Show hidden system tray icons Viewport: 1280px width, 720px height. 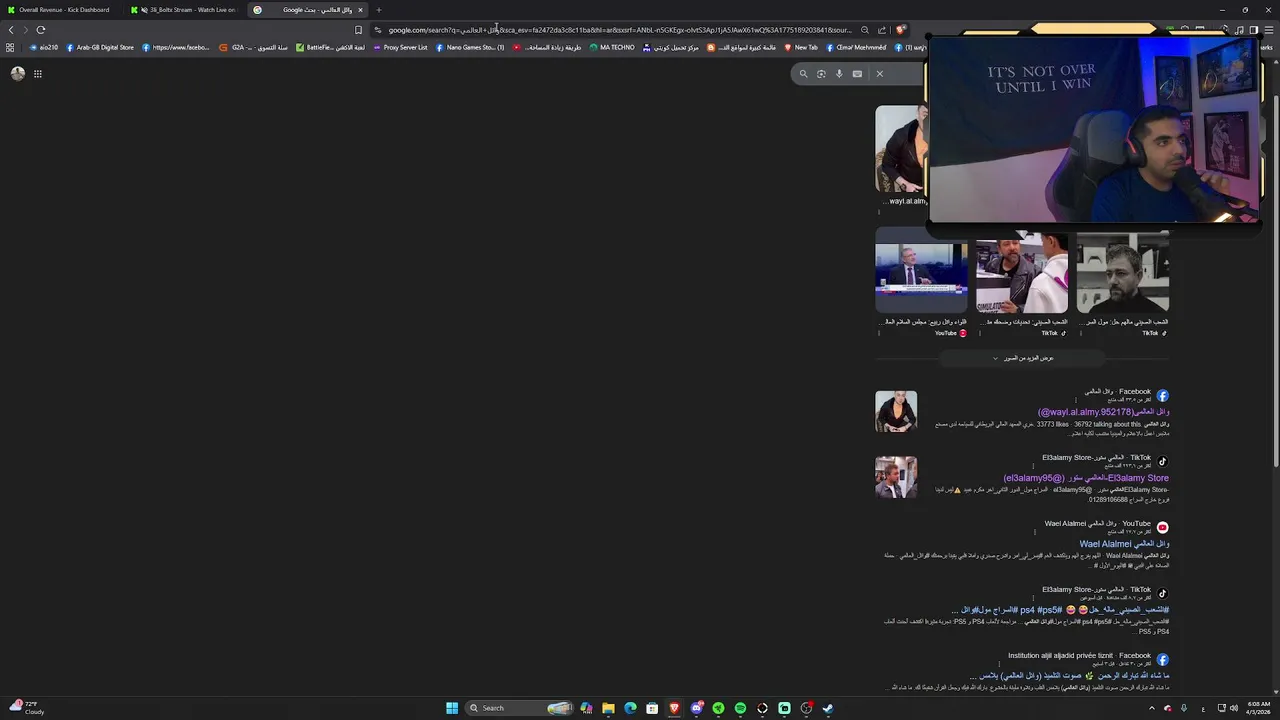[1151, 708]
